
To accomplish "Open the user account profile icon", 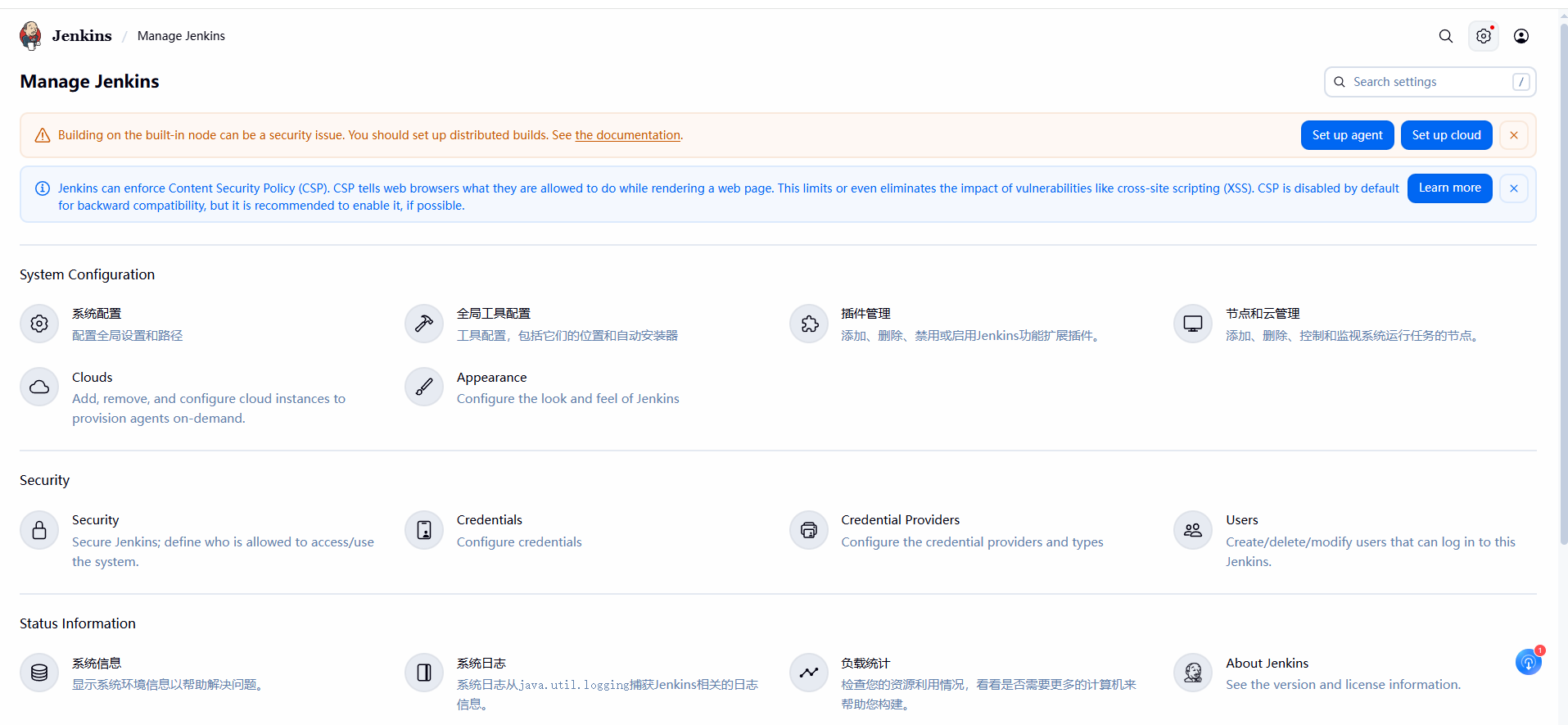I will coord(1521,36).
